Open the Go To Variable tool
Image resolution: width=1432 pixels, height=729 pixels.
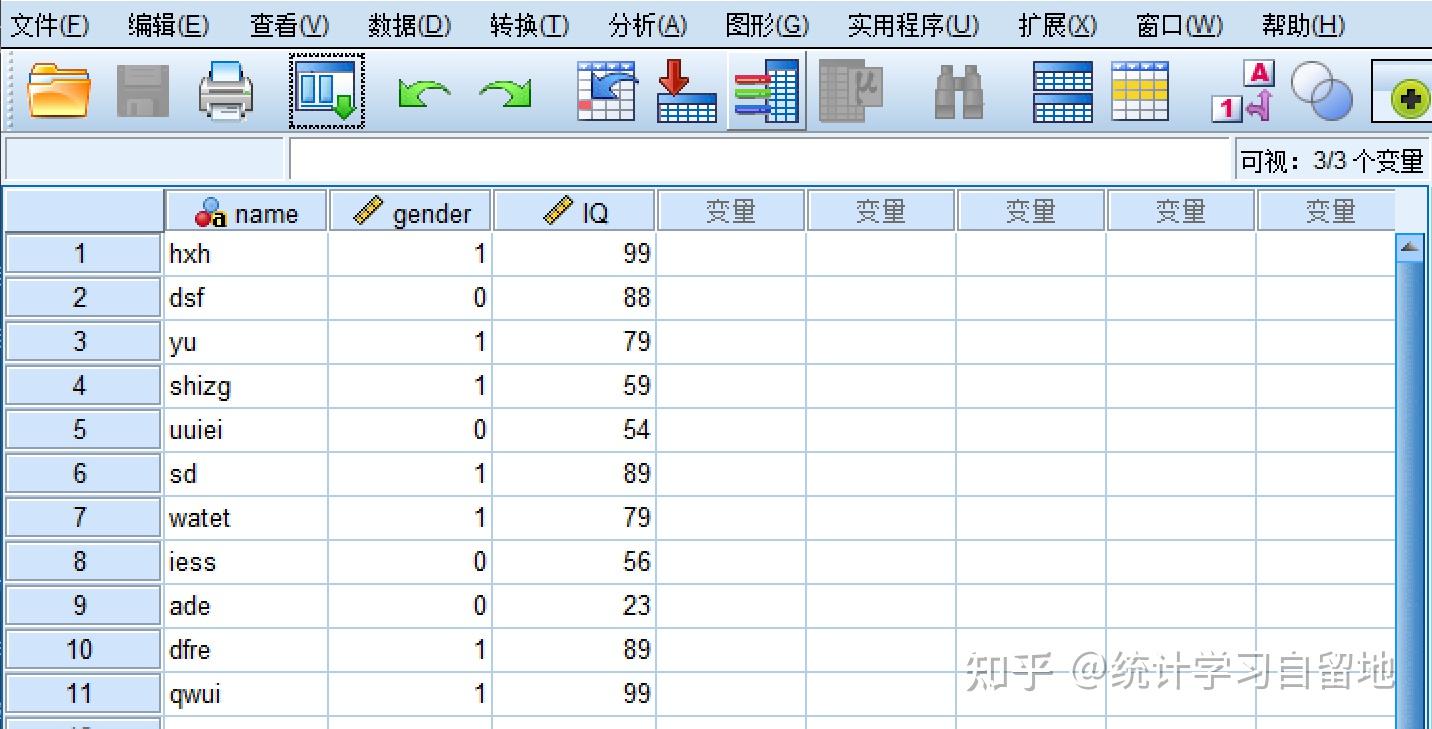pos(685,93)
